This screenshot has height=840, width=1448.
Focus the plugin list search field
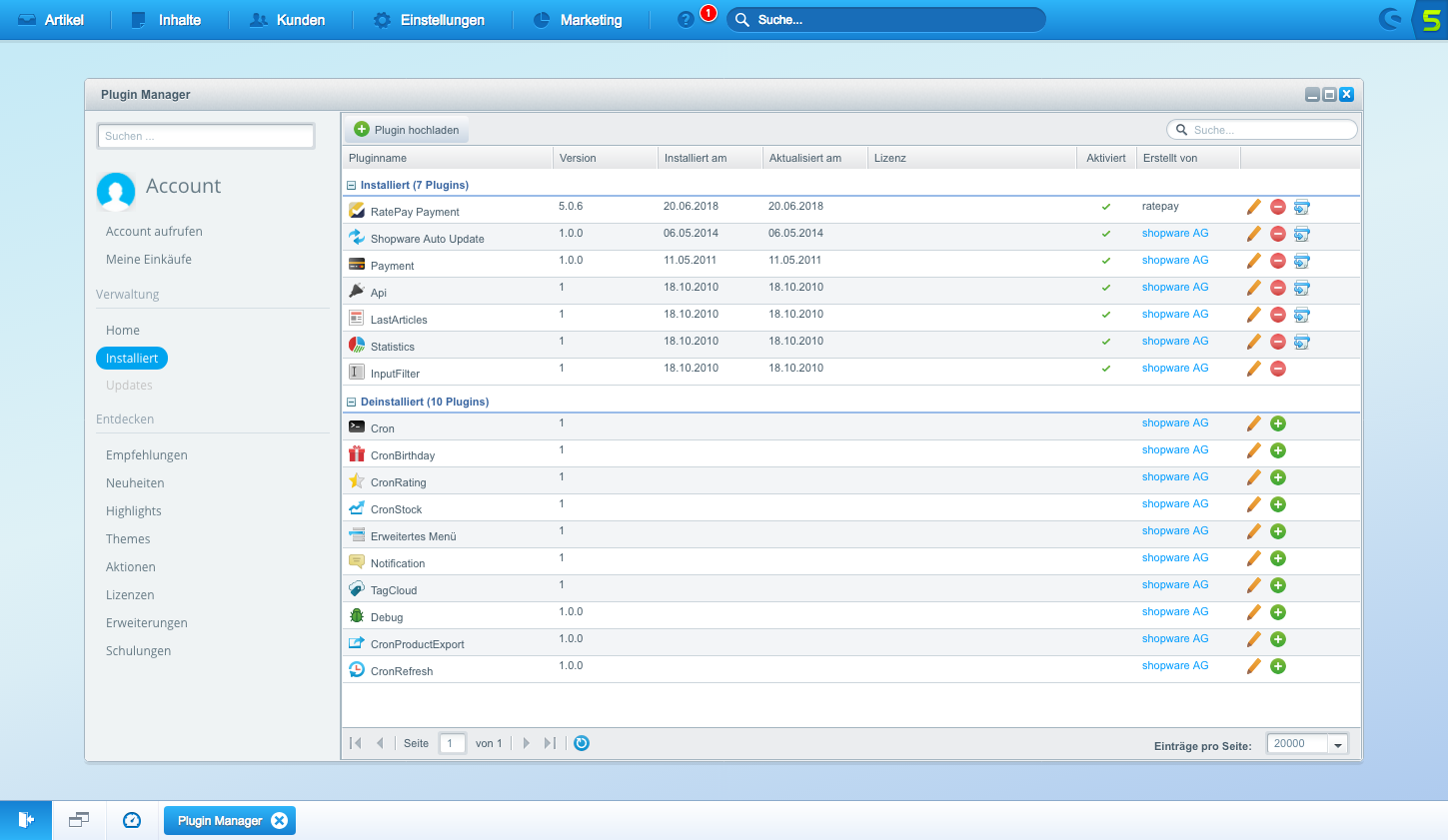click(1262, 130)
